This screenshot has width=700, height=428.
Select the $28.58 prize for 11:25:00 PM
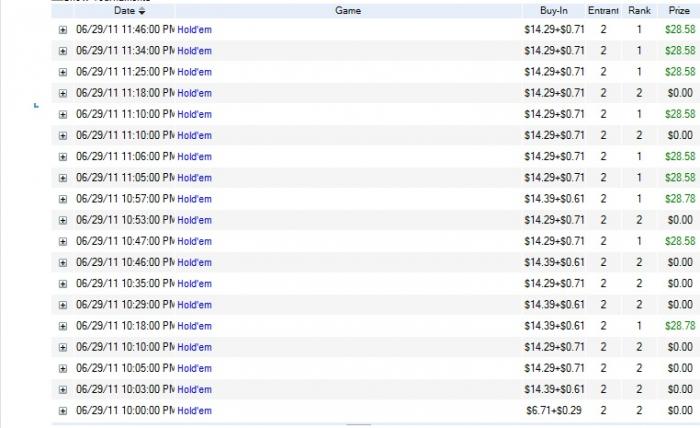pyautogui.click(x=680, y=72)
